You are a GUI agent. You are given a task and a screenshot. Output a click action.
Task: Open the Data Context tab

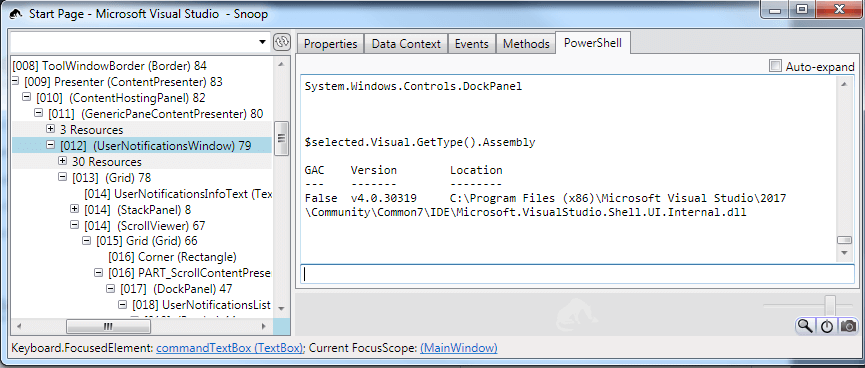(406, 44)
